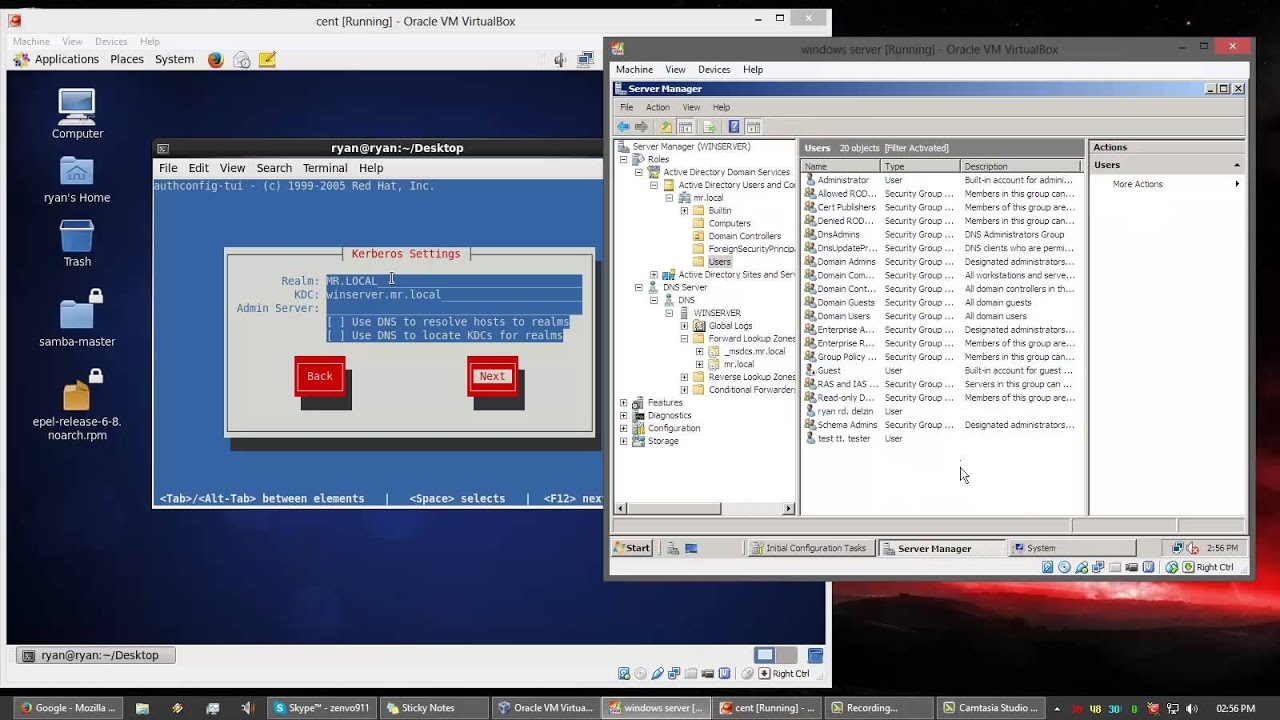The image size is (1280, 720).
Task: Click the Admin Server input field
Action: [x=454, y=309]
